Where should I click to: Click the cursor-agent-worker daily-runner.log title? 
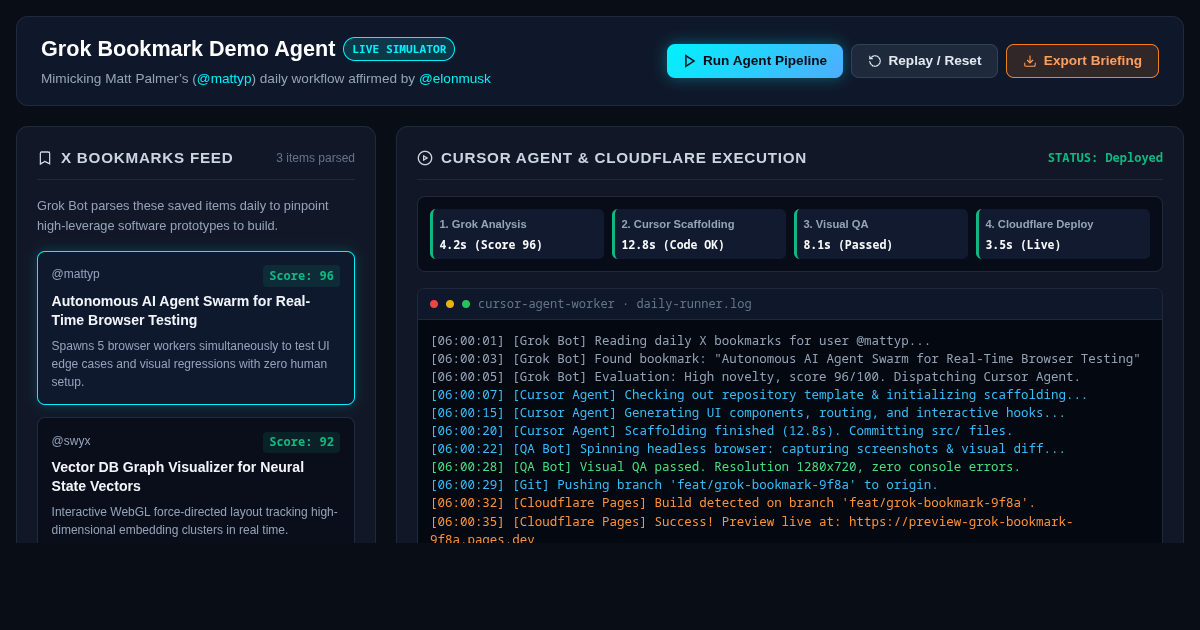(615, 304)
